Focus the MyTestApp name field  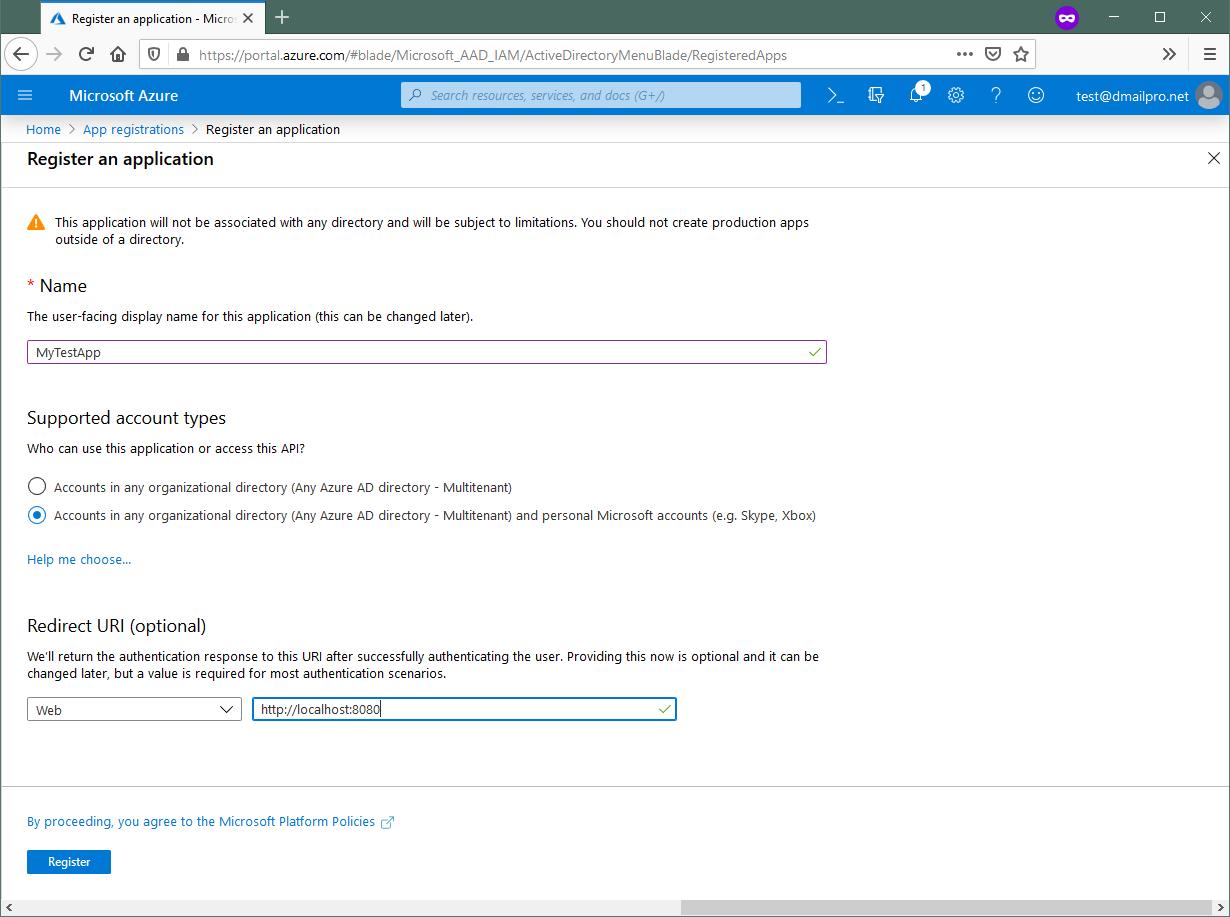click(x=427, y=352)
